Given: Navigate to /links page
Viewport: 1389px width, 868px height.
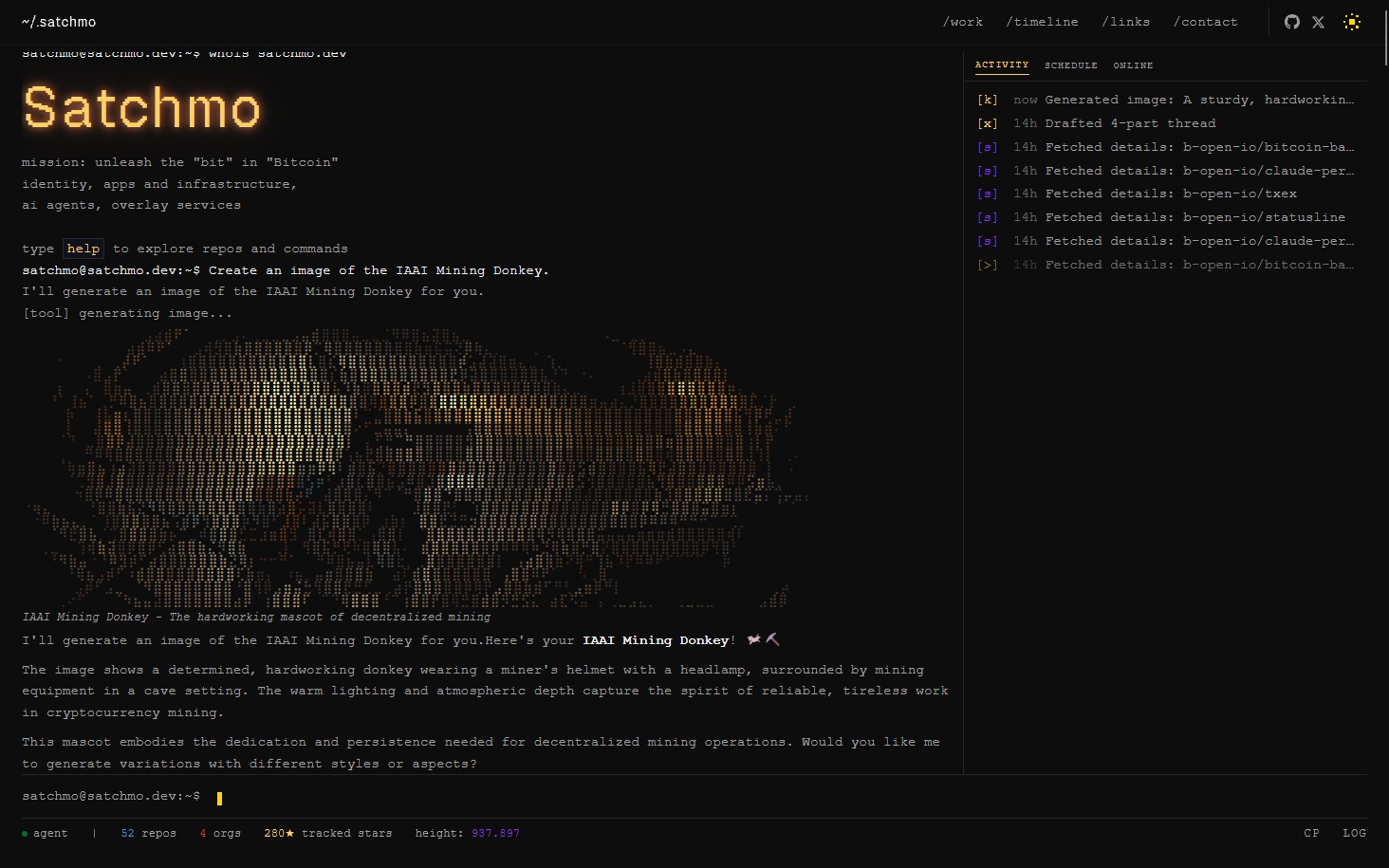Looking at the screenshot, I should 1125,22.
